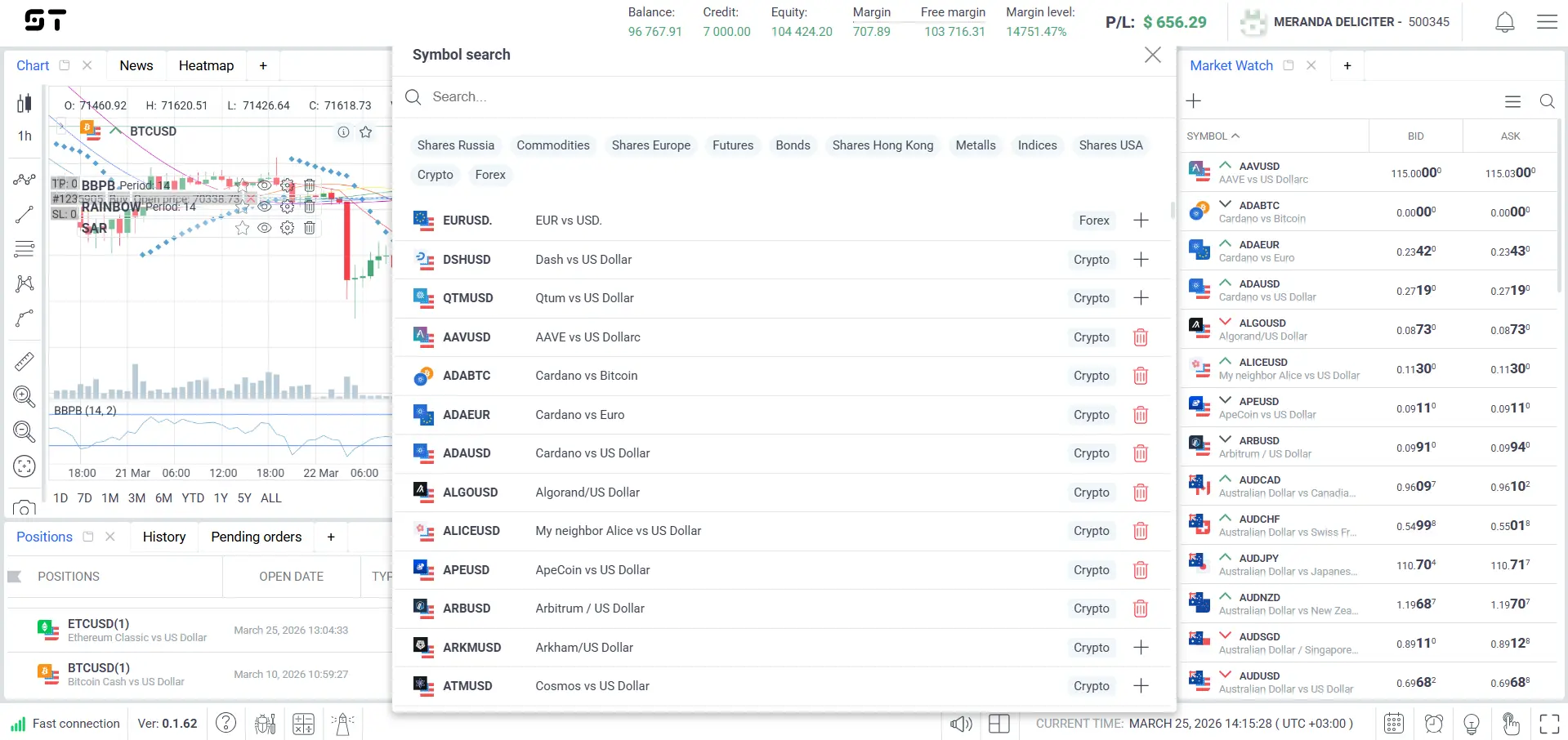This screenshot has height=740, width=1568.
Task: Set chart range to 1M
Action: [110, 497]
